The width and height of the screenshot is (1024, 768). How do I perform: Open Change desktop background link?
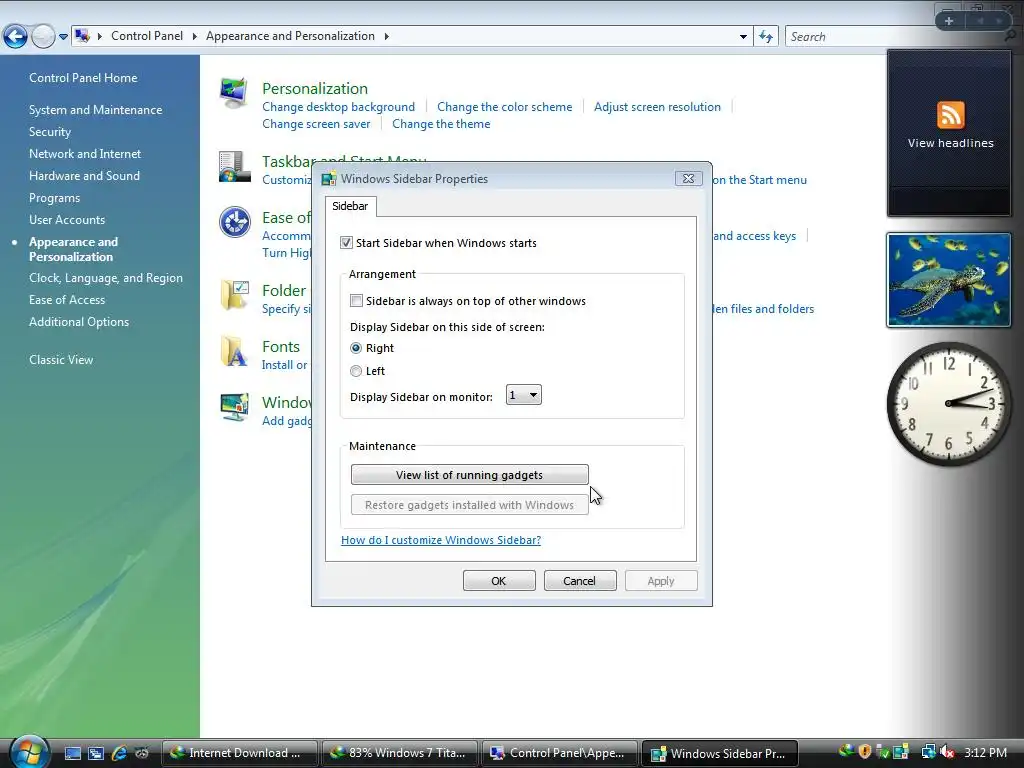coord(338,106)
